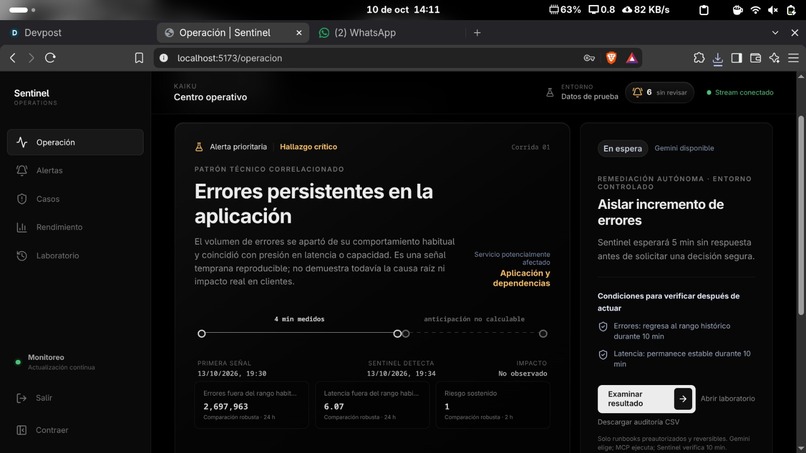Click the Aplicación y dependencias label
The image size is (806, 453).
click(x=521, y=278)
